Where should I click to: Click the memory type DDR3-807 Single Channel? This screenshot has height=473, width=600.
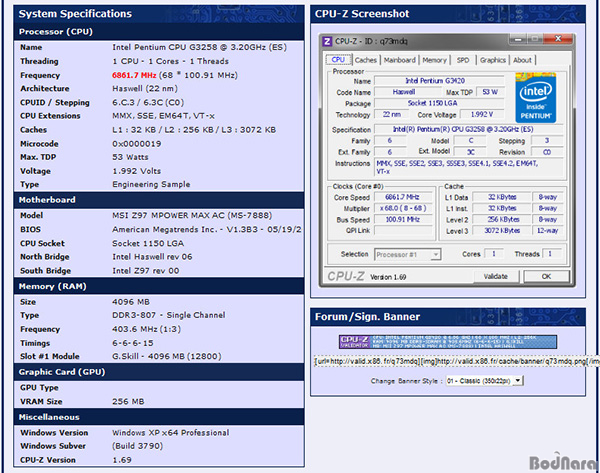coord(169,315)
